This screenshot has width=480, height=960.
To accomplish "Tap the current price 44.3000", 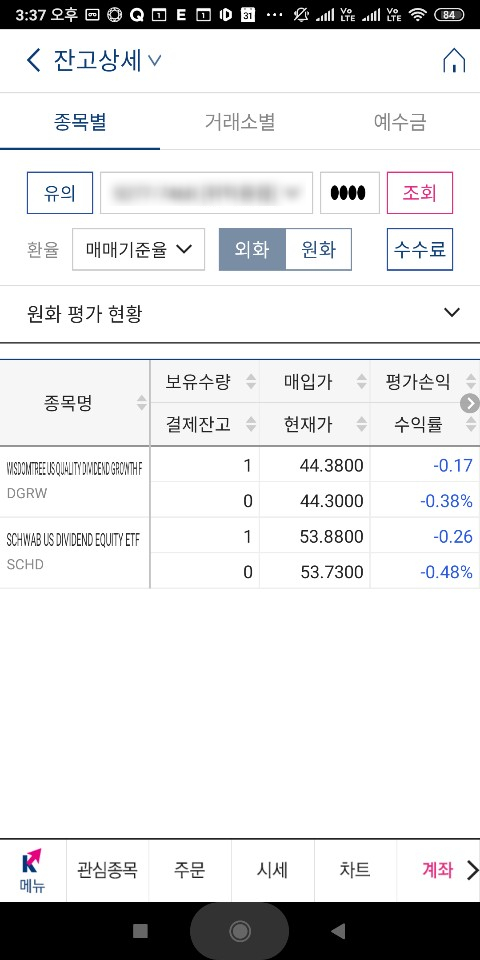I will click(x=331, y=501).
